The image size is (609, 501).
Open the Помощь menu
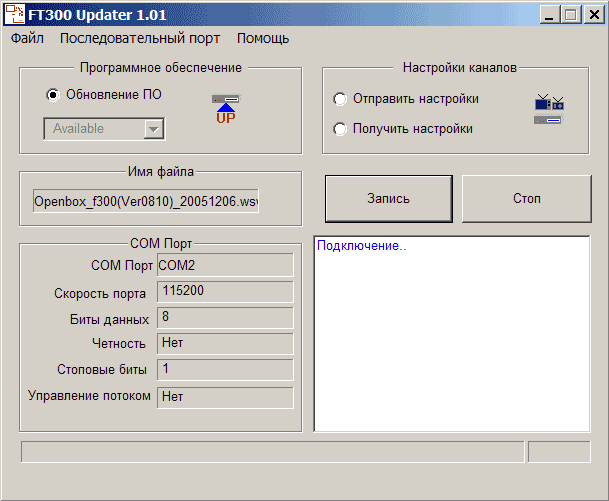click(x=263, y=38)
